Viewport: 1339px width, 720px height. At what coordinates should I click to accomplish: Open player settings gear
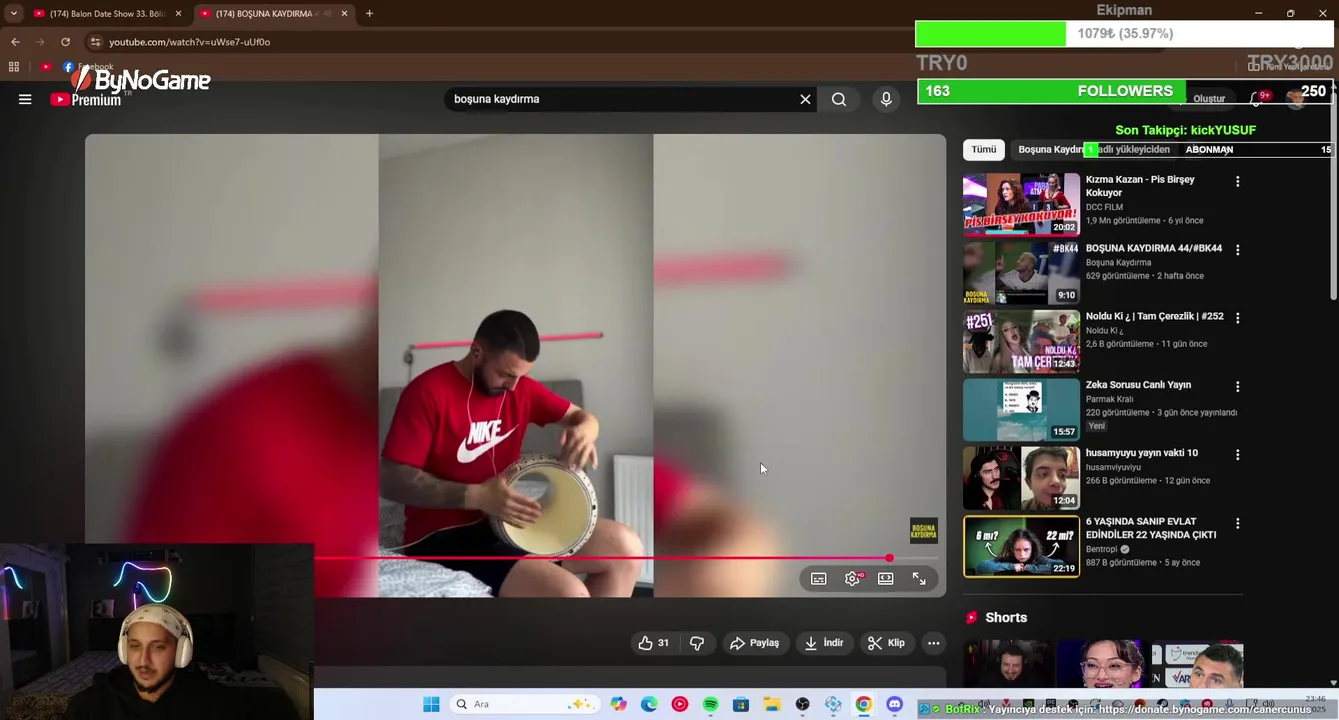pyautogui.click(x=852, y=578)
